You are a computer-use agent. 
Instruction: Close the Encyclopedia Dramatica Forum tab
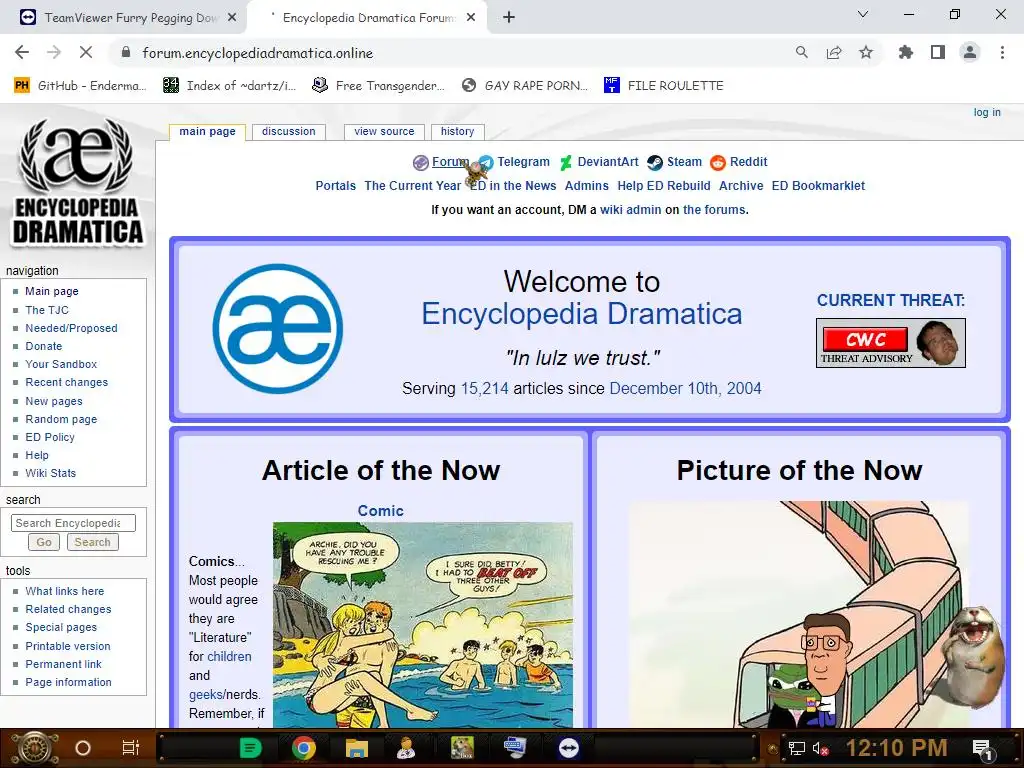click(x=471, y=18)
